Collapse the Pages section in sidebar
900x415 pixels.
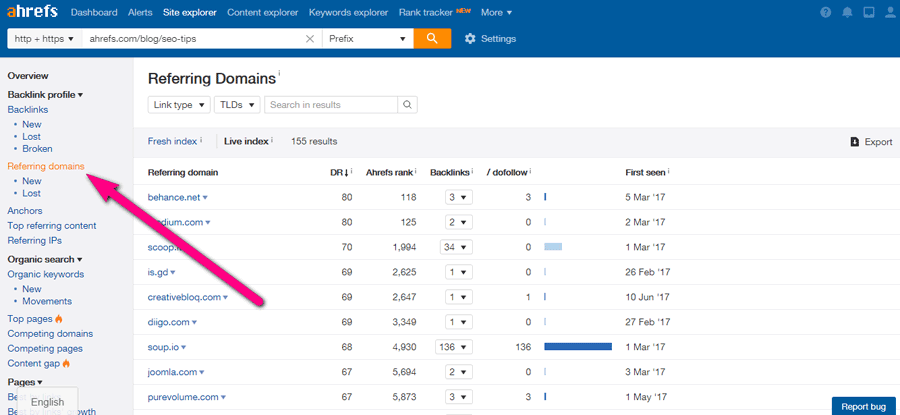coord(25,382)
